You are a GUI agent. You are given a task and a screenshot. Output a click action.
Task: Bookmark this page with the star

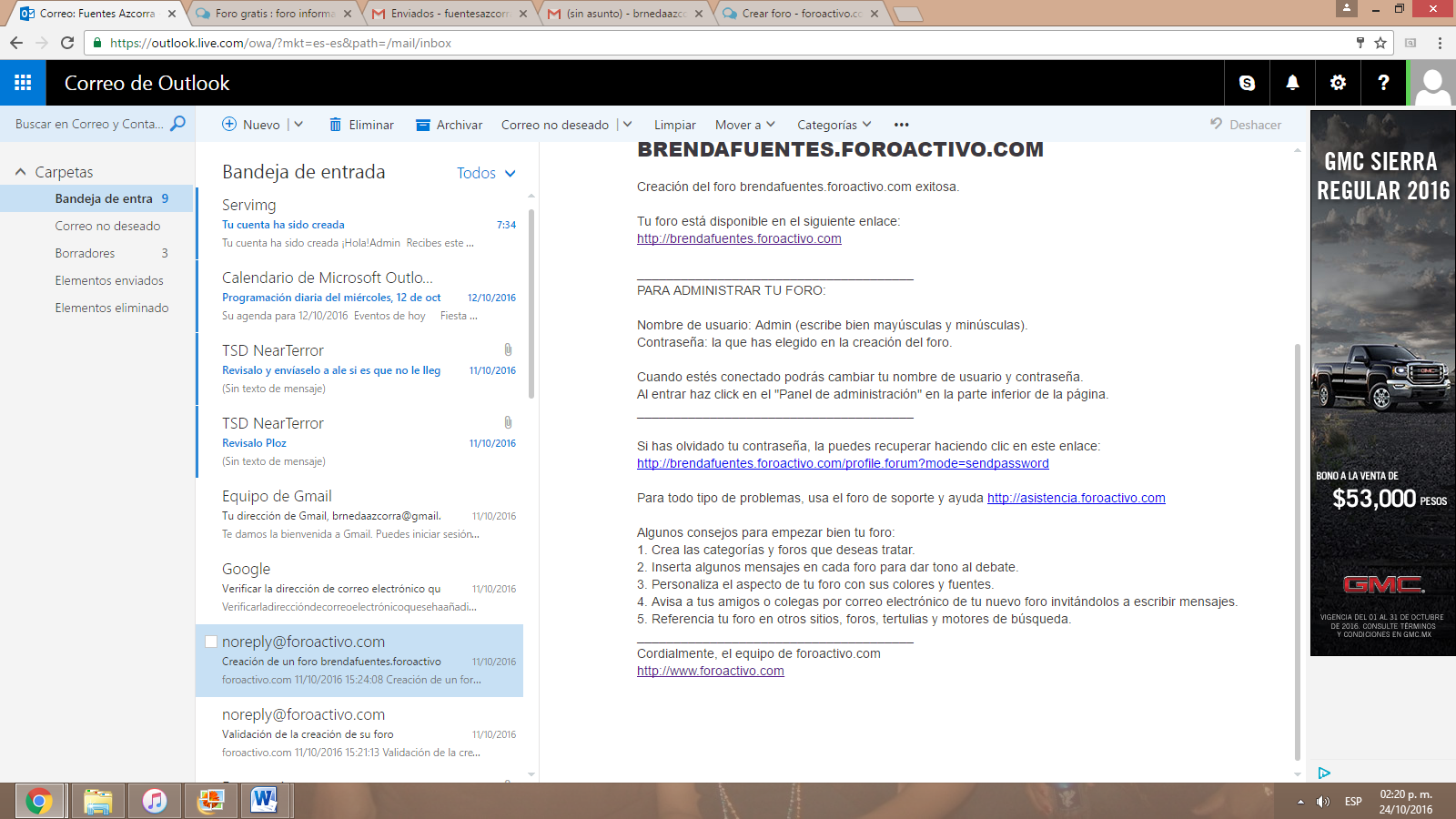point(1380,43)
